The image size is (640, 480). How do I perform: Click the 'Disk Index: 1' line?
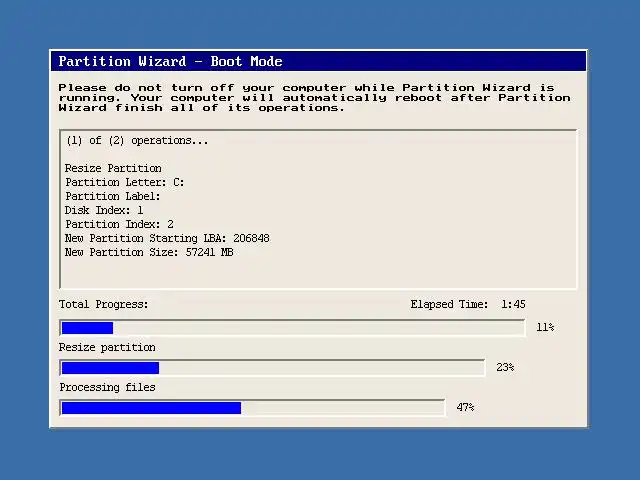104,210
